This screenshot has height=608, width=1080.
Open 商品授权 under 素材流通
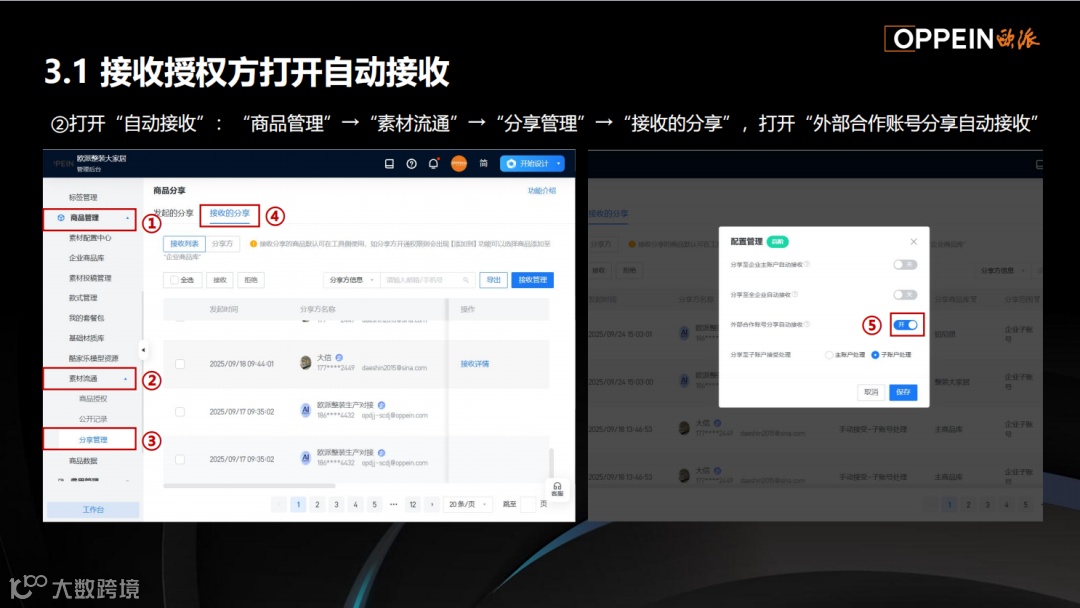click(x=93, y=399)
